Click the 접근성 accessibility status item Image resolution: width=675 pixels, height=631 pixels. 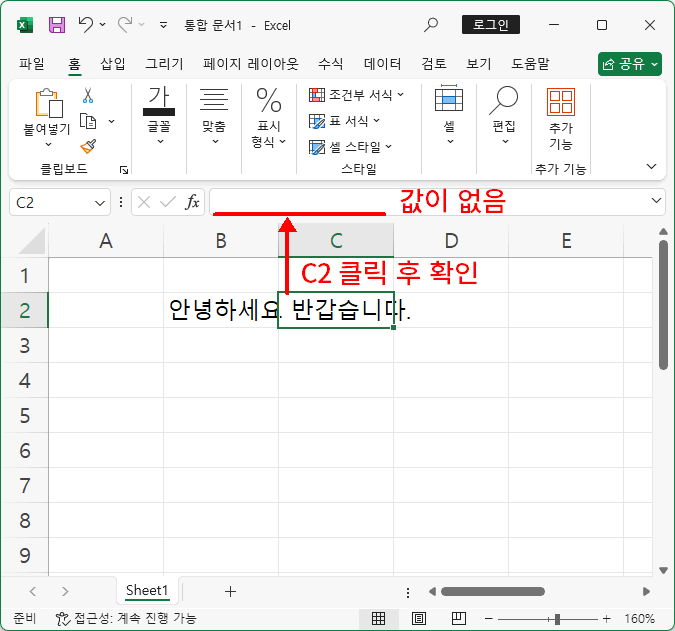pyautogui.click(x=126, y=619)
